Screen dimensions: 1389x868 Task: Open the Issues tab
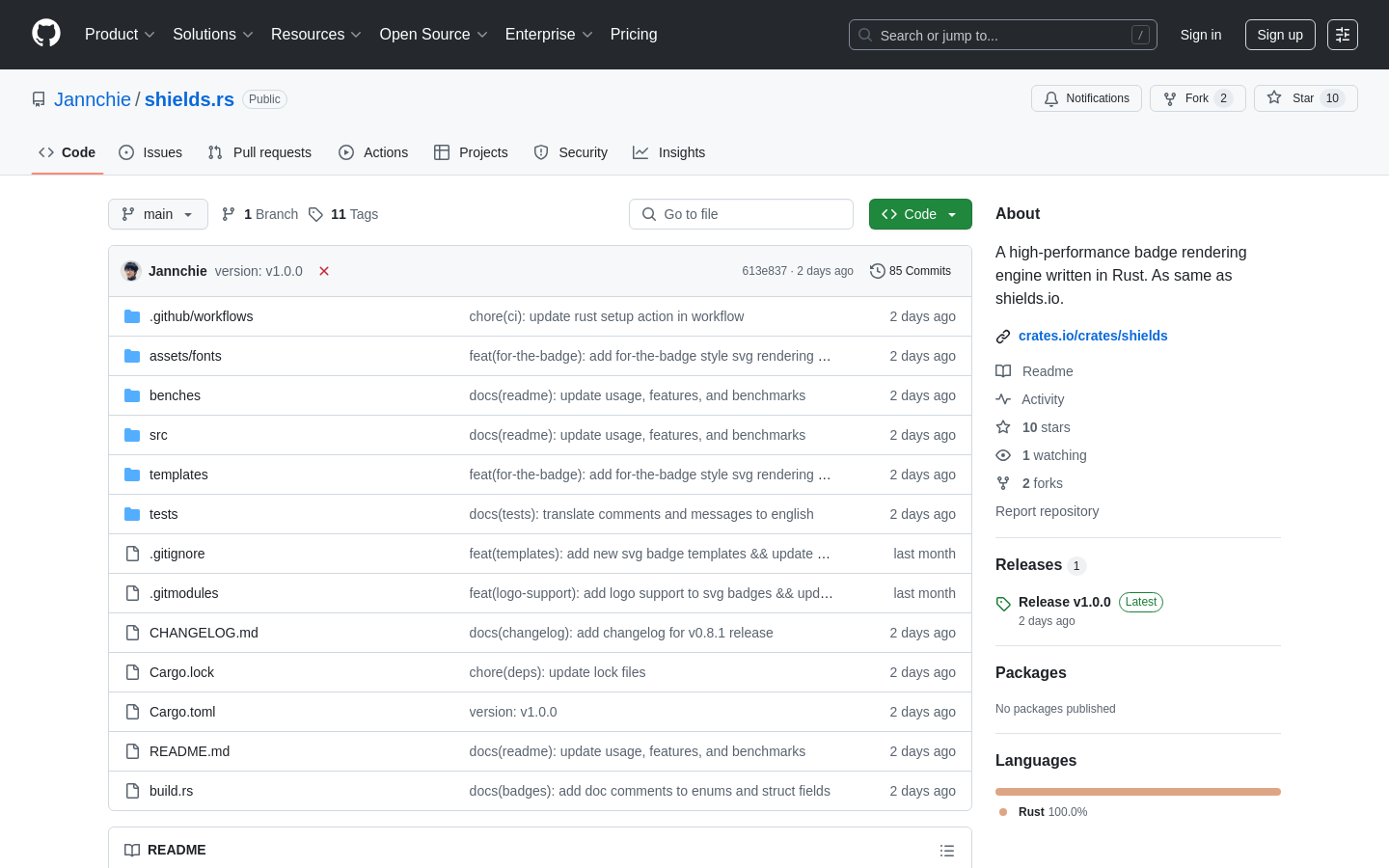(x=150, y=152)
